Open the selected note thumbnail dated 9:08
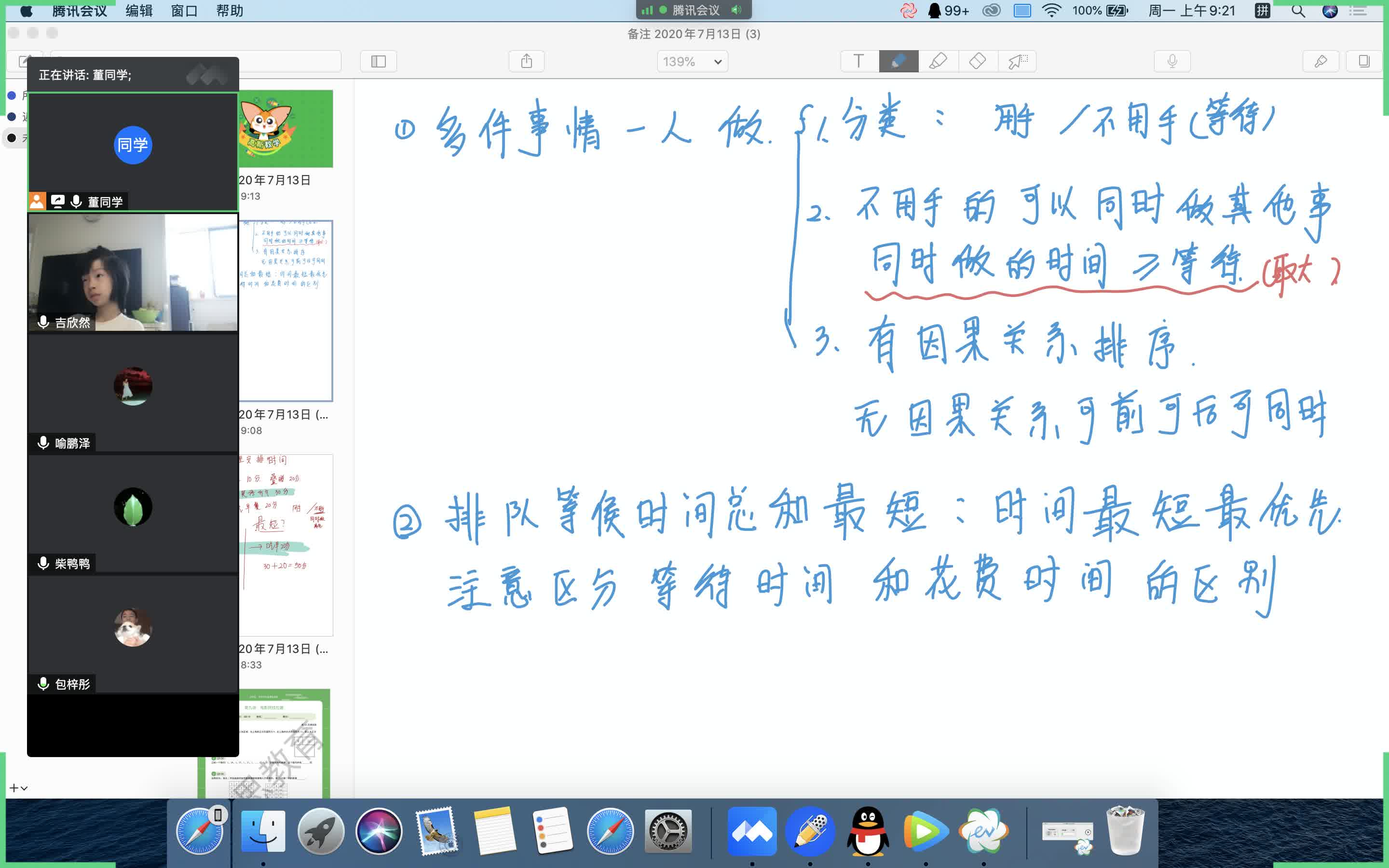 pyautogui.click(x=285, y=311)
